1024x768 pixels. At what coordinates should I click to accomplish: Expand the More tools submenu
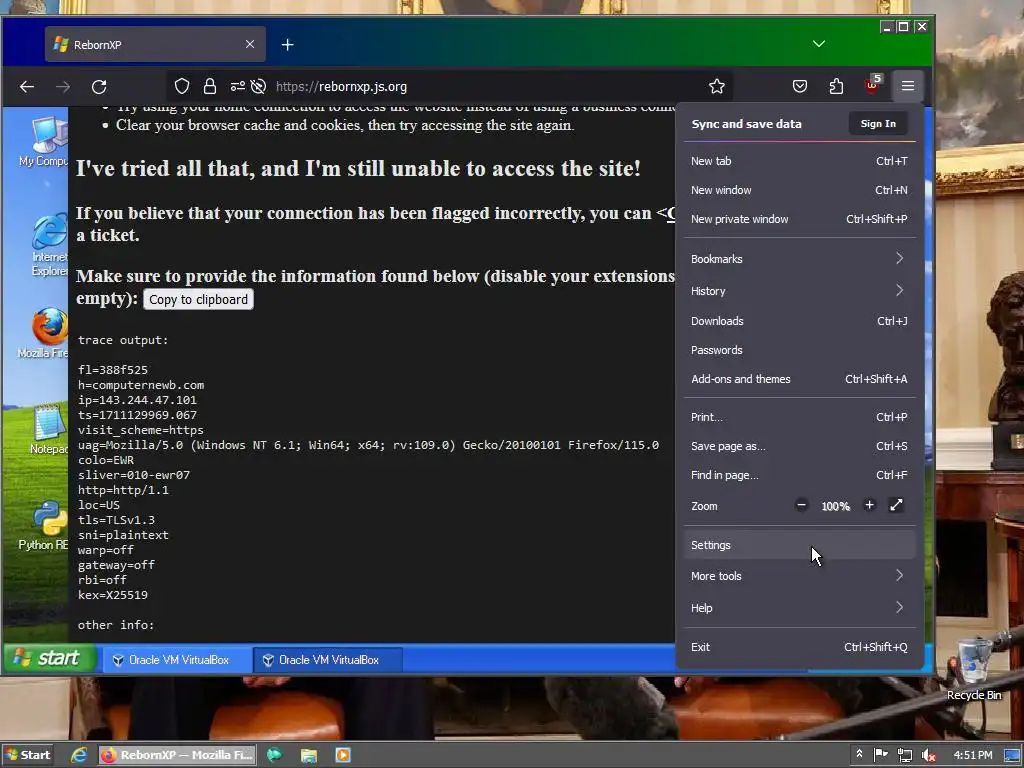click(x=799, y=575)
